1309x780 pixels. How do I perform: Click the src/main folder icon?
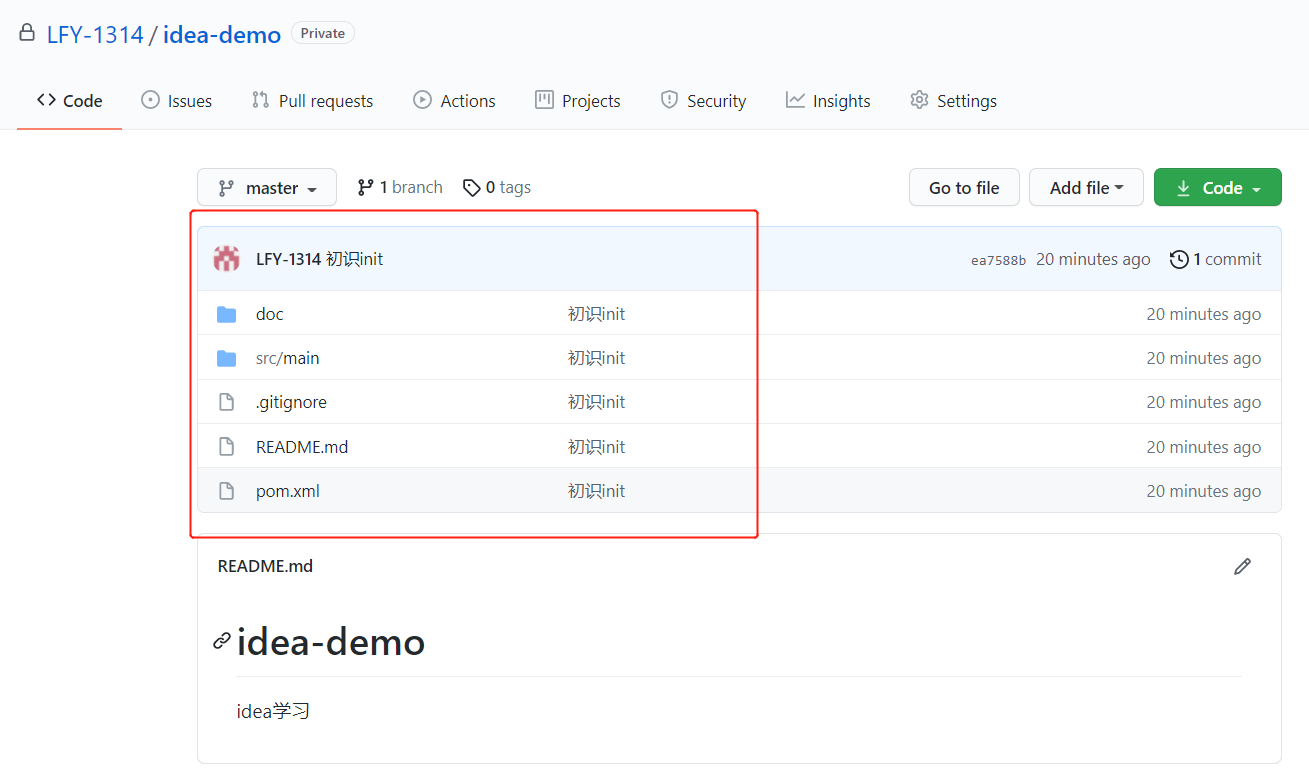(x=227, y=358)
